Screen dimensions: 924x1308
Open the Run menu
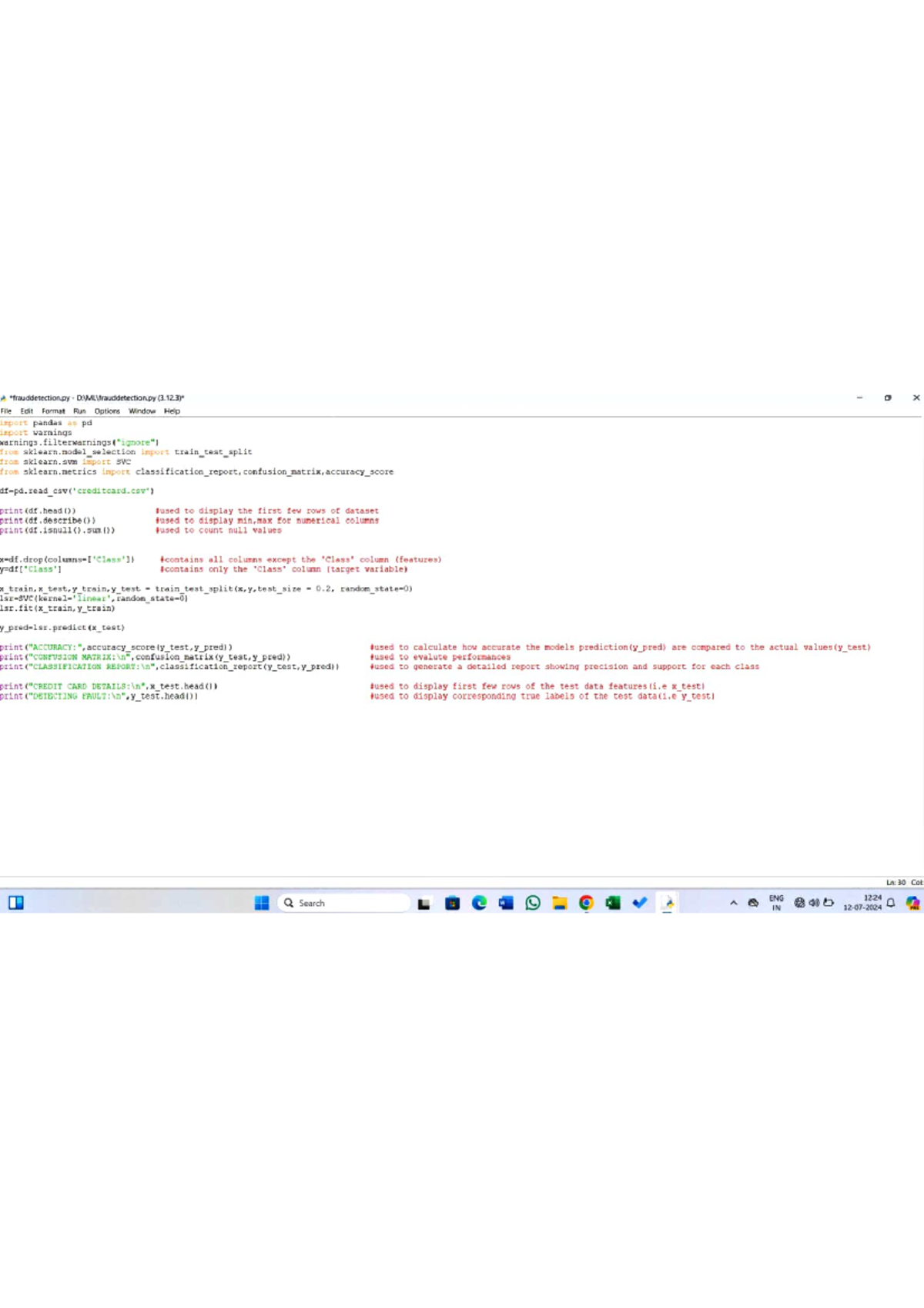click(79, 411)
